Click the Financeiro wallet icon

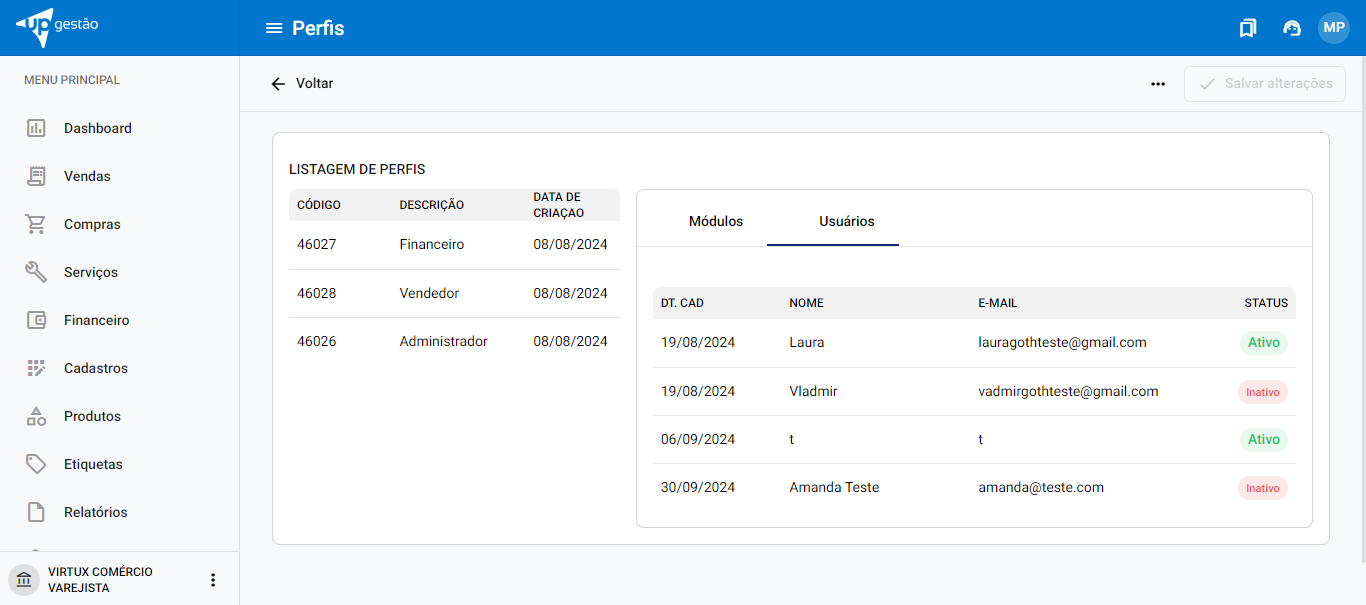tap(36, 320)
